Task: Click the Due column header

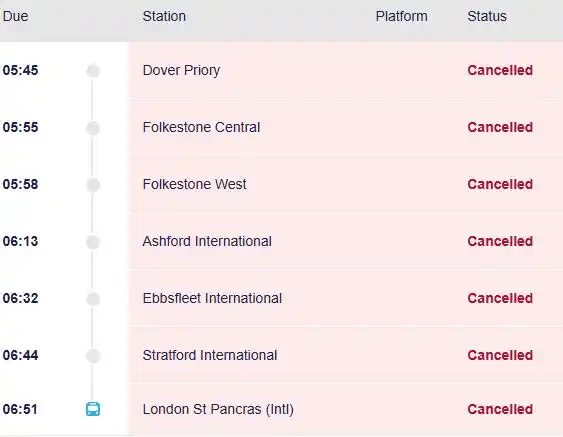Action: tap(15, 16)
